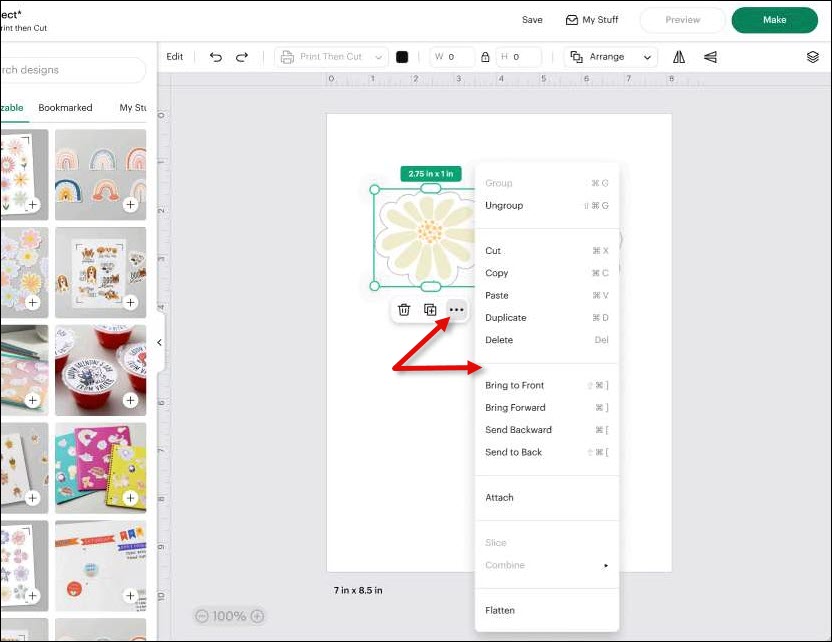Toggle the size lock between width and height
This screenshot has height=642, width=832.
point(485,57)
